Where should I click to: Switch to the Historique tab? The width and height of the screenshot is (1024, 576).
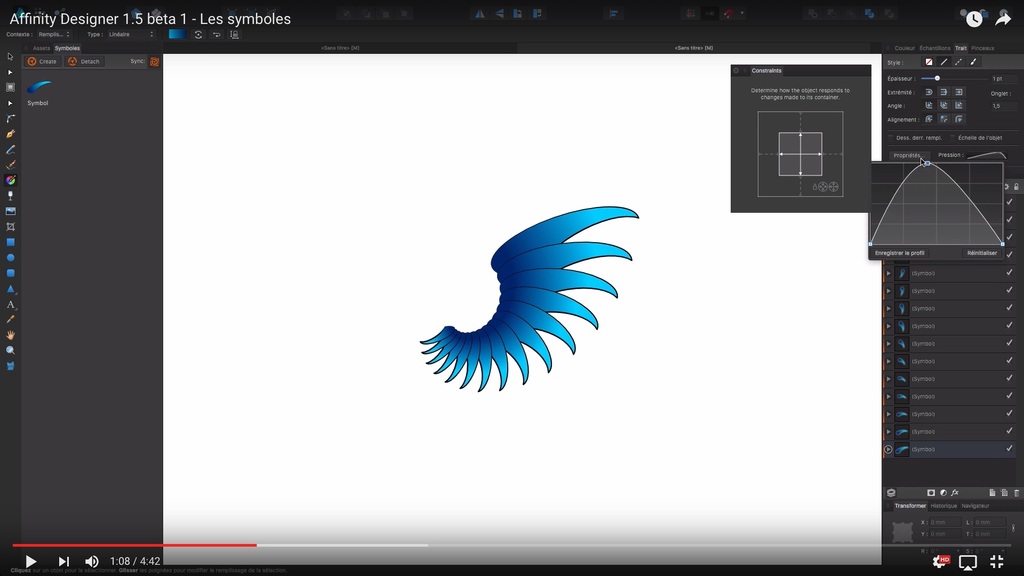943,506
